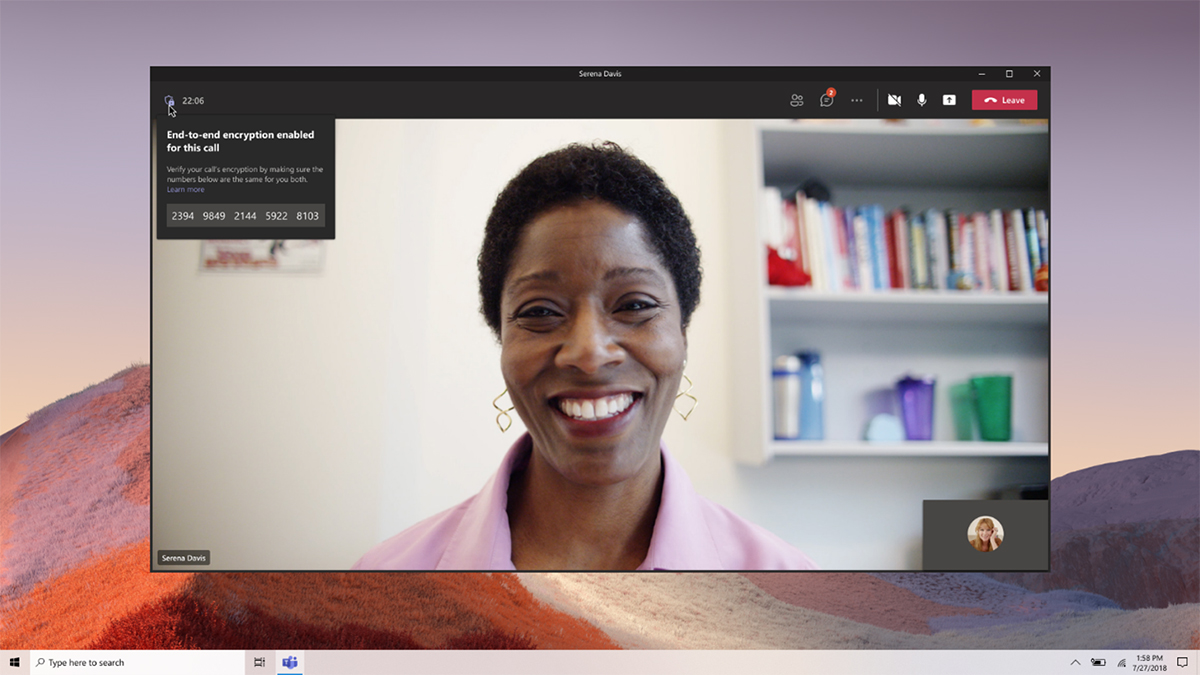The image size is (1200, 675).
Task: Mute the microphone
Action: pyautogui.click(x=921, y=100)
